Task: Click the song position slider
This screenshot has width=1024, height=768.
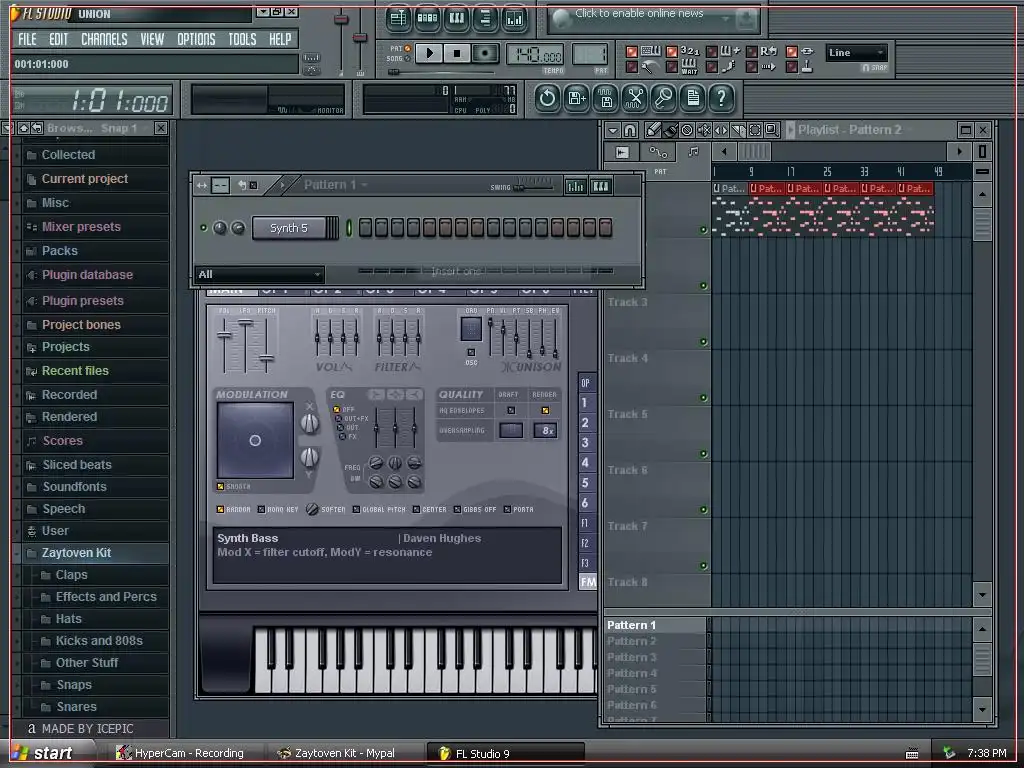Action: coord(443,72)
